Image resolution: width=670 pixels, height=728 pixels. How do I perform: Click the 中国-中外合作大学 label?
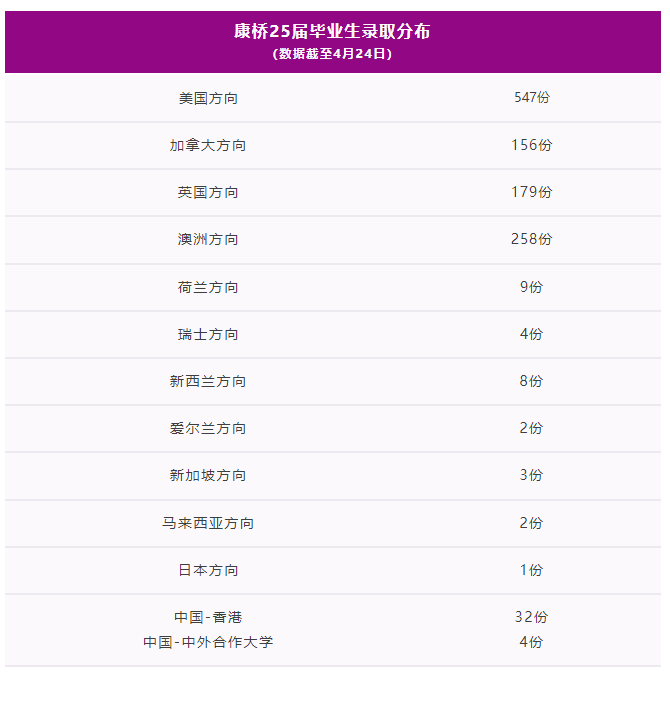(x=208, y=642)
